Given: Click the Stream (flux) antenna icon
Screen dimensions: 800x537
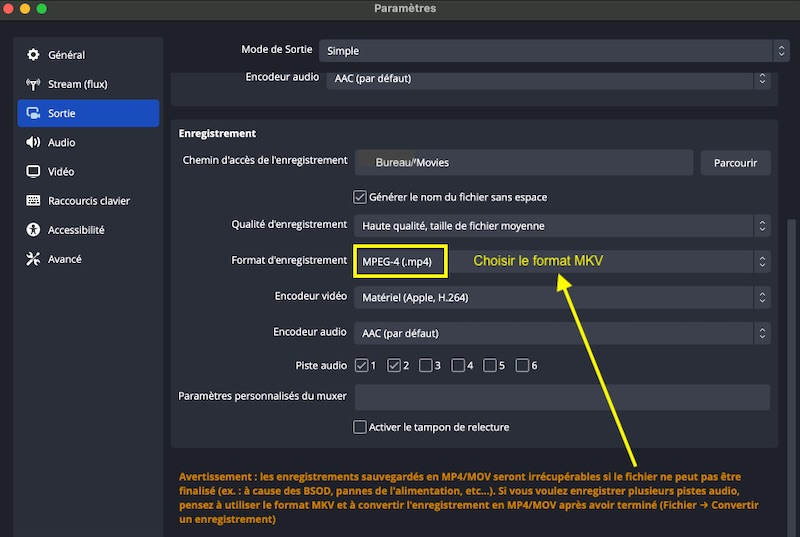Looking at the screenshot, I should [x=33, y=84].
